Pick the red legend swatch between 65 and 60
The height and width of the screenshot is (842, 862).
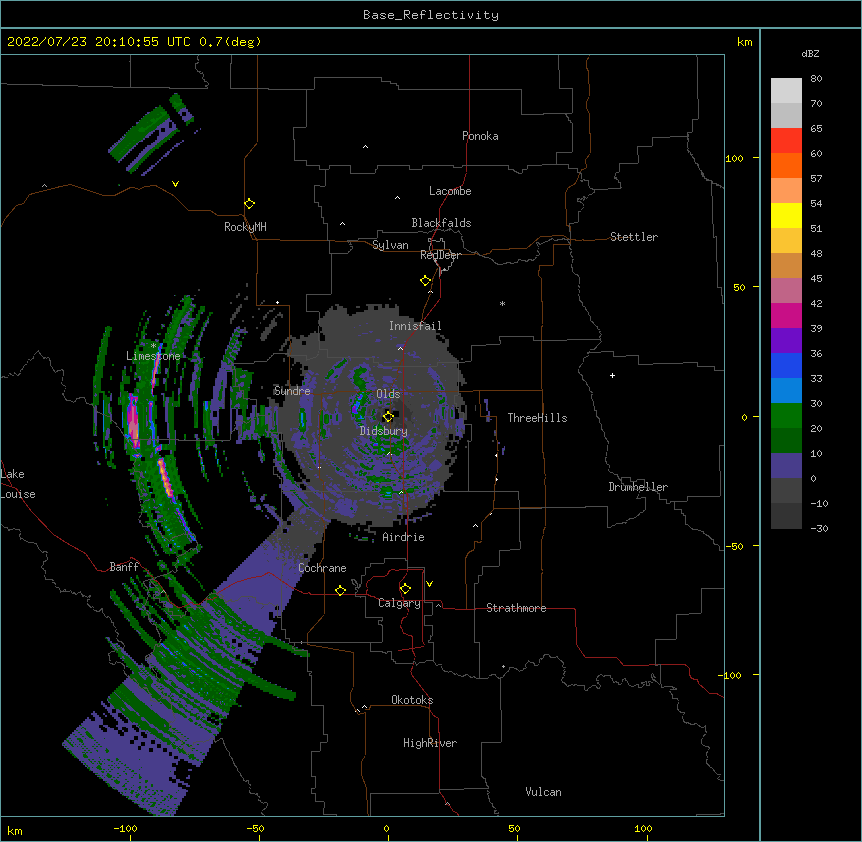(x=786, y=141)
